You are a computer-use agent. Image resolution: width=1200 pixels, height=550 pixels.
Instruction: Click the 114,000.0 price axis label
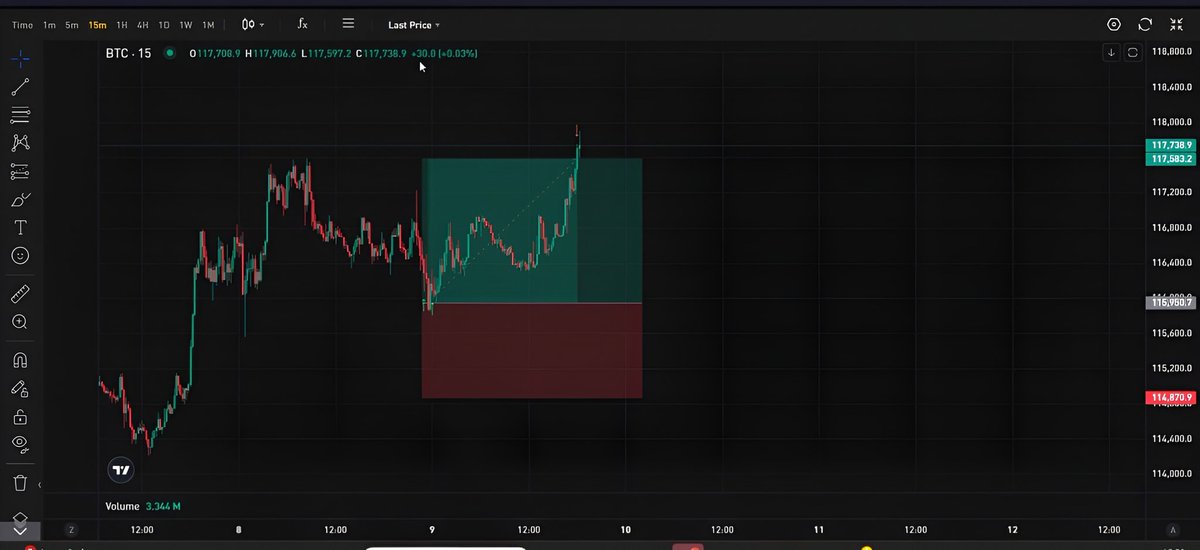pyautogui.click(x=1172, y=474)
